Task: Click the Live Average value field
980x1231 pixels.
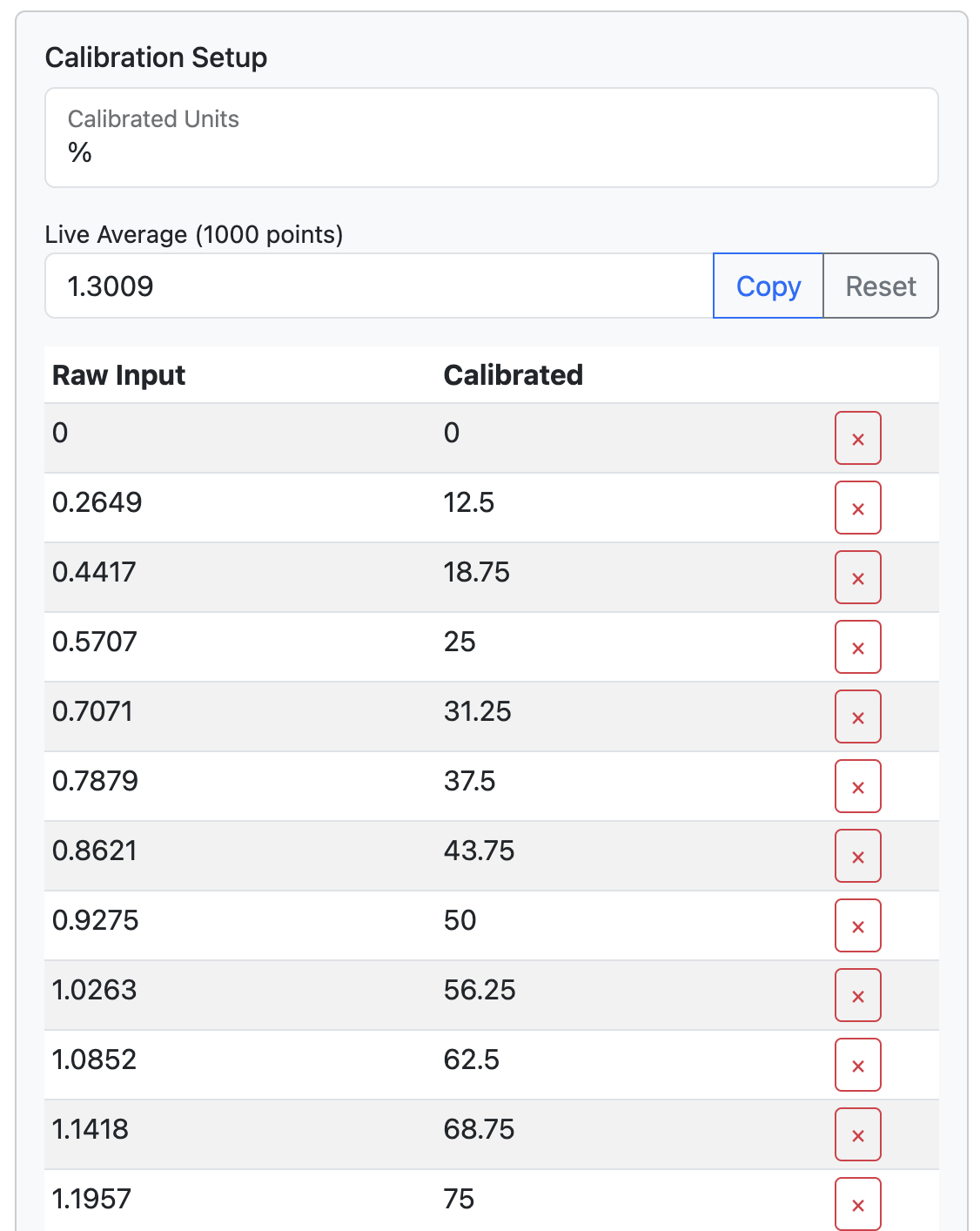Action: (379, 286)
